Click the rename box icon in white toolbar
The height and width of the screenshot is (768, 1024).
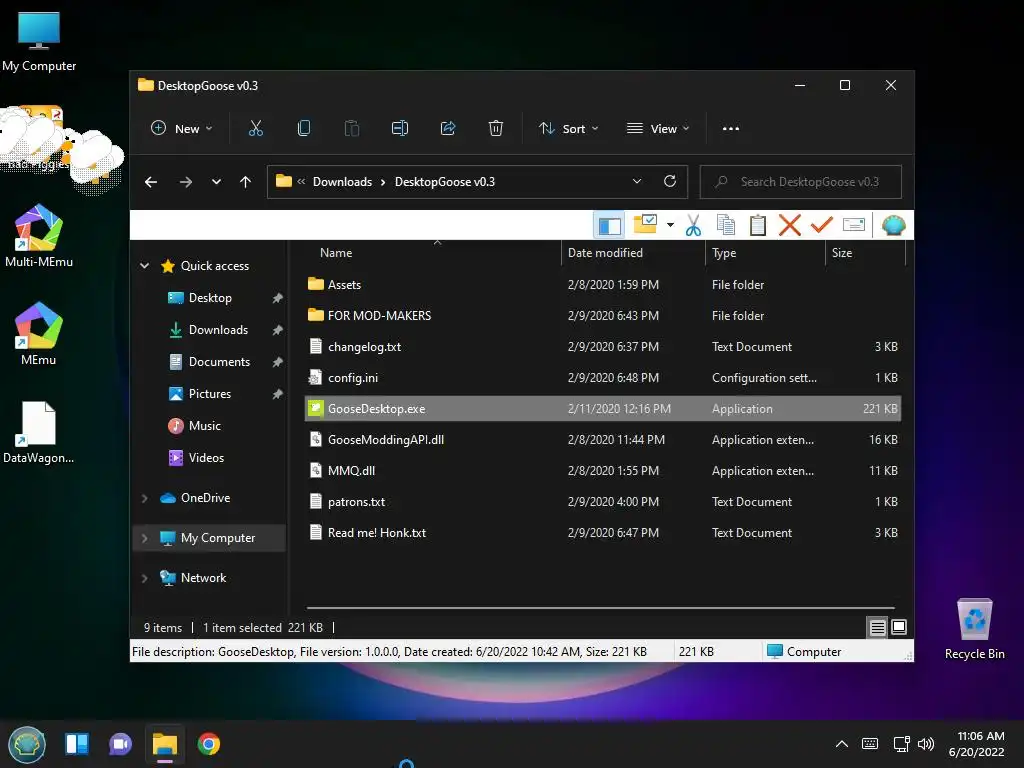pos(854,225)
